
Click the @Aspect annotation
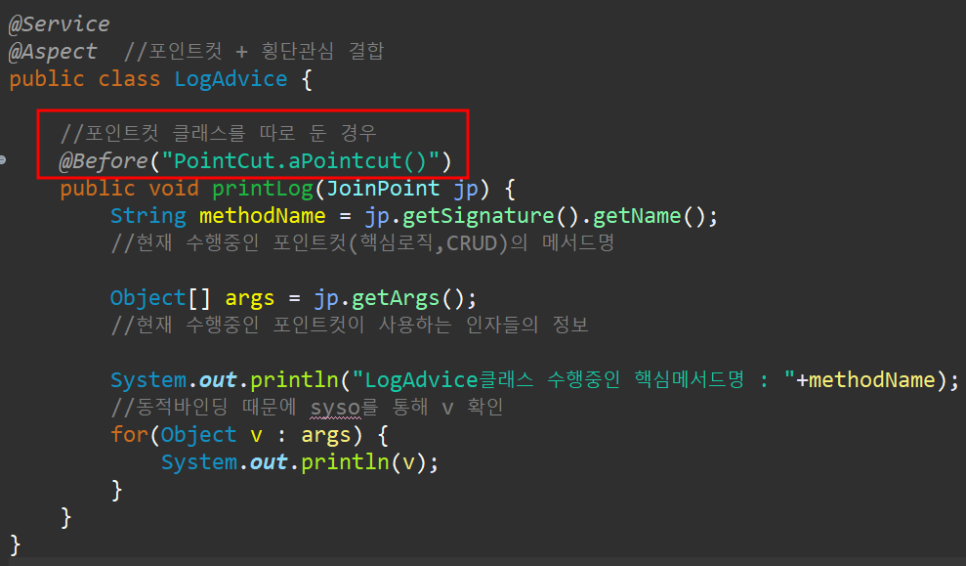pos(52,51)
